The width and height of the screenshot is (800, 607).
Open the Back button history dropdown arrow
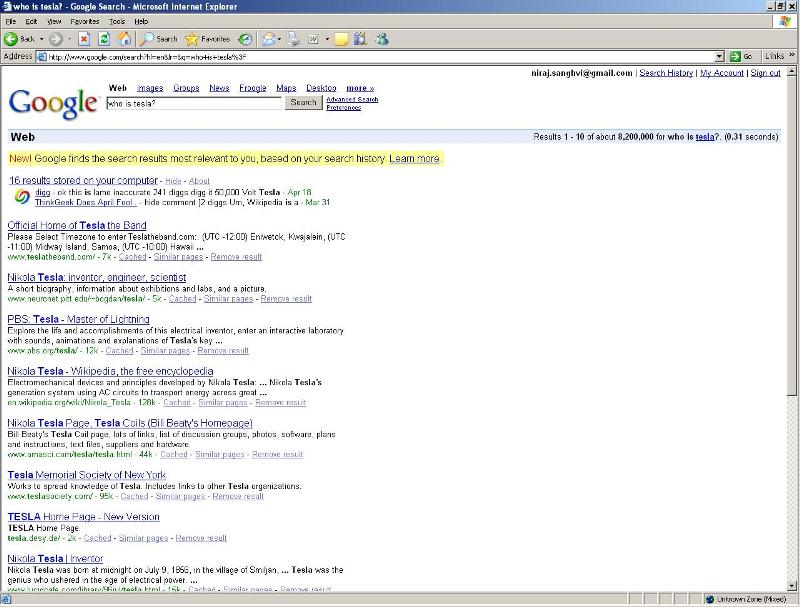pyautogui.click(x=40, y=39)
